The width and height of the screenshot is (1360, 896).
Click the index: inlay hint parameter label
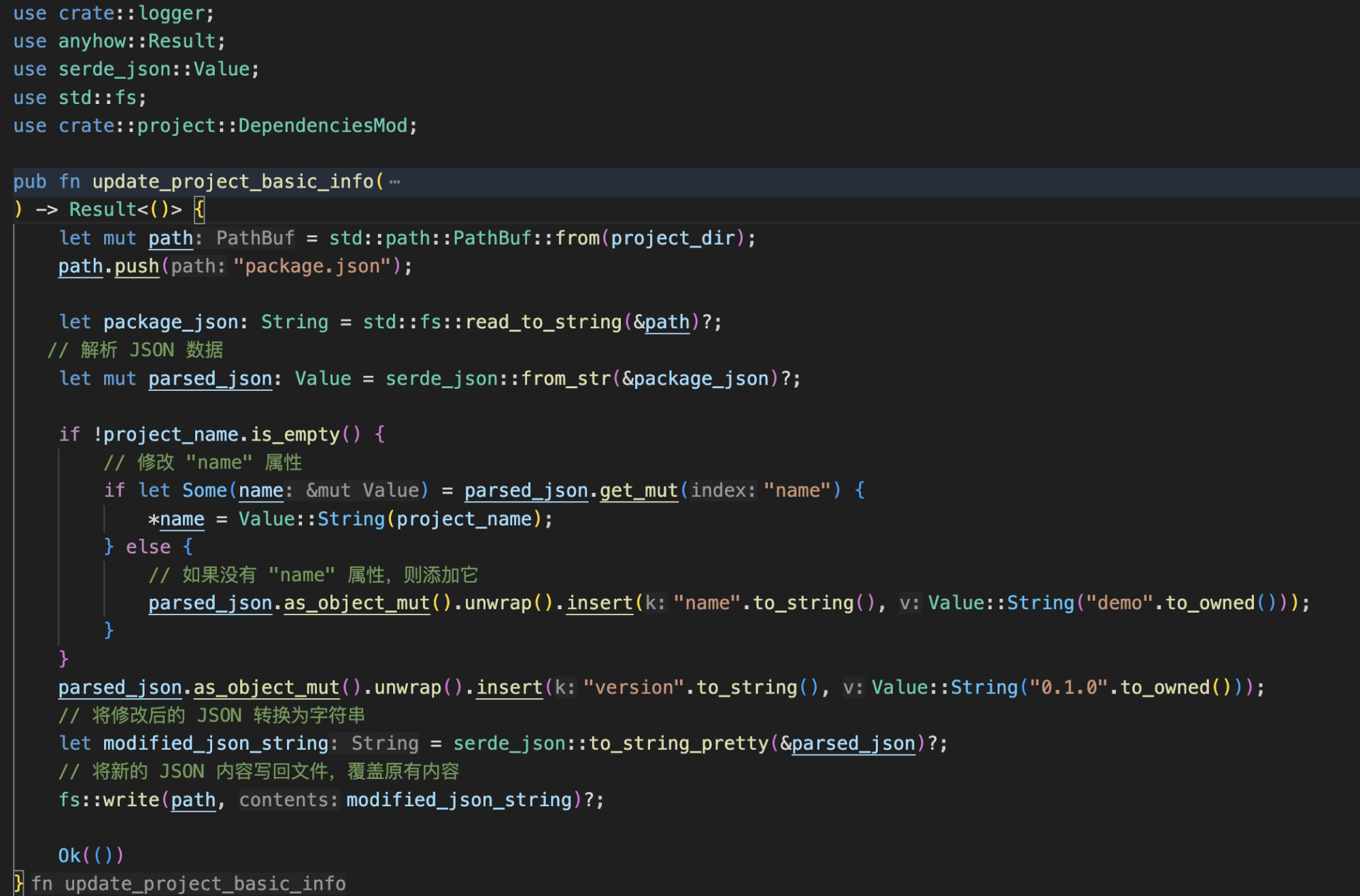point(725,489)
